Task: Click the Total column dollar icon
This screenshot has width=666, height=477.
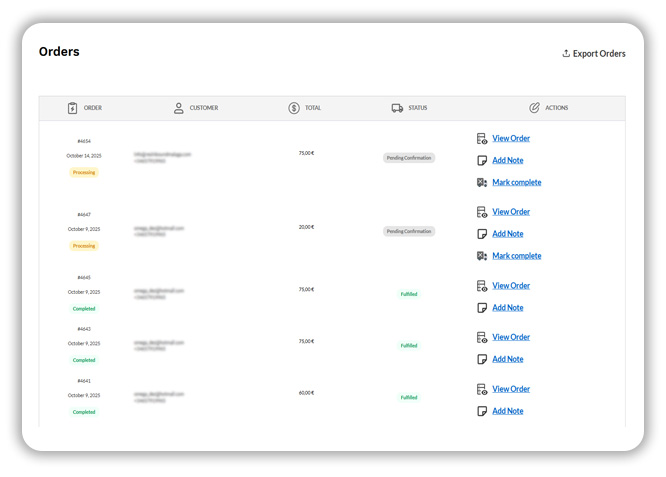Action: 294,108
